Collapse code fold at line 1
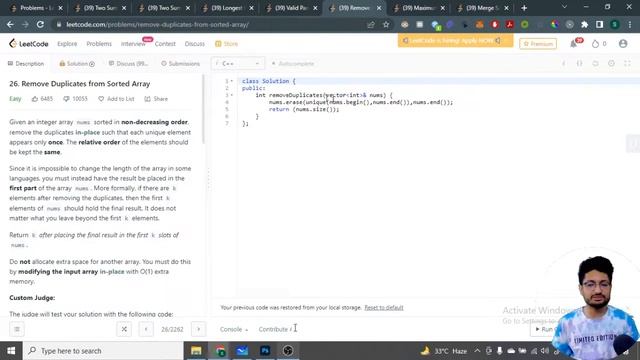 tap(232, 81)
